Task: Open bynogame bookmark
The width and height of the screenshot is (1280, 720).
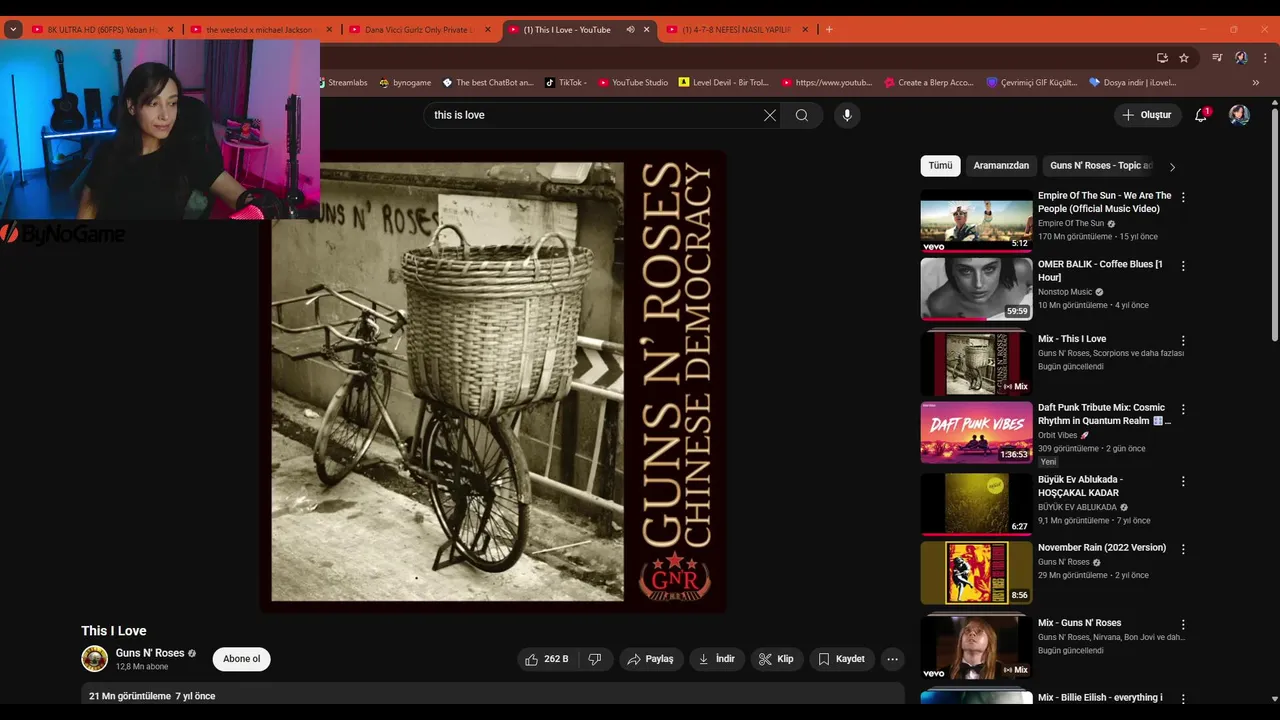Action: click(405, 82)
